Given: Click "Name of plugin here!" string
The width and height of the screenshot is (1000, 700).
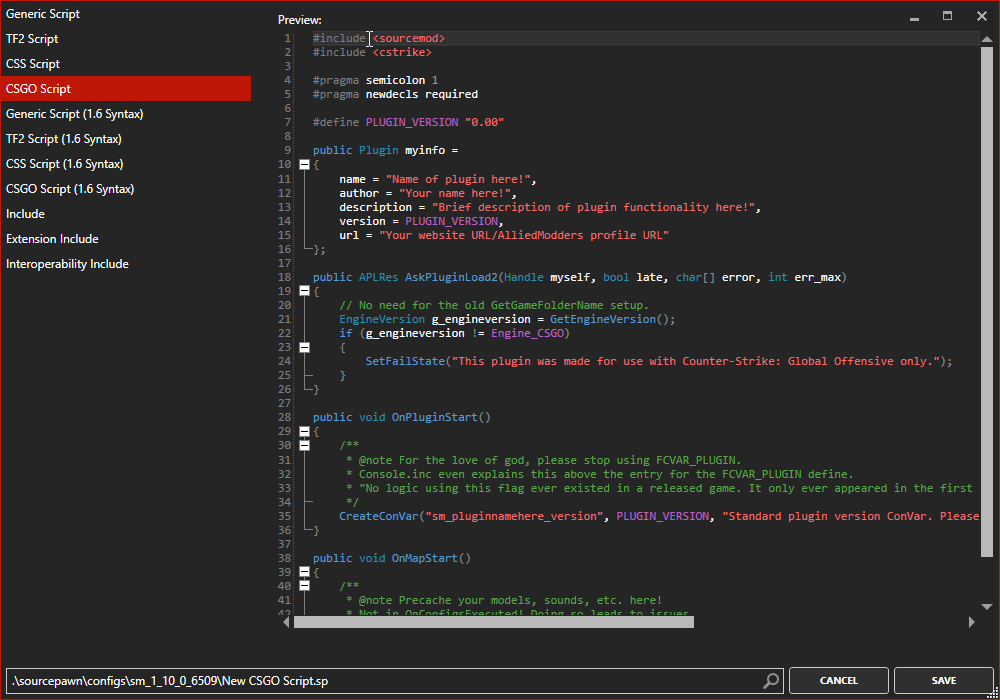Looking at the screenshot, I should (459, 179).
